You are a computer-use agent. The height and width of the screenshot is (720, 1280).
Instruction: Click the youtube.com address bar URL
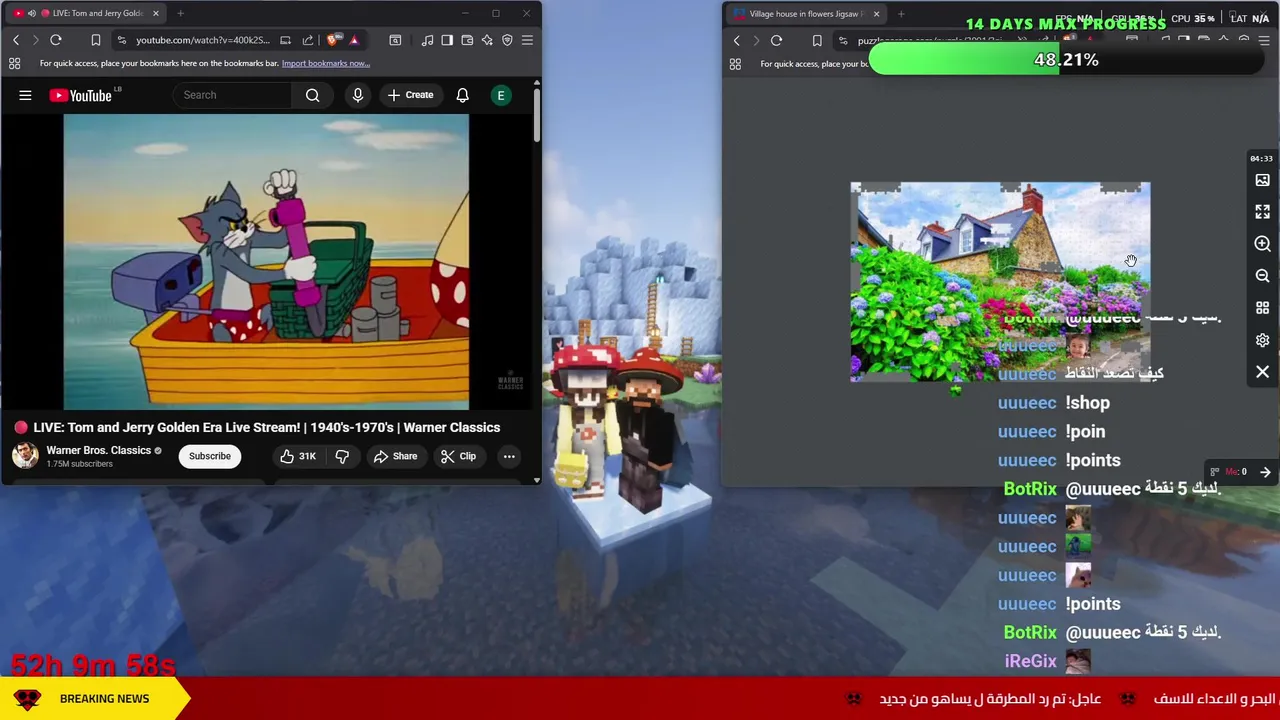(x=203, y=40)
